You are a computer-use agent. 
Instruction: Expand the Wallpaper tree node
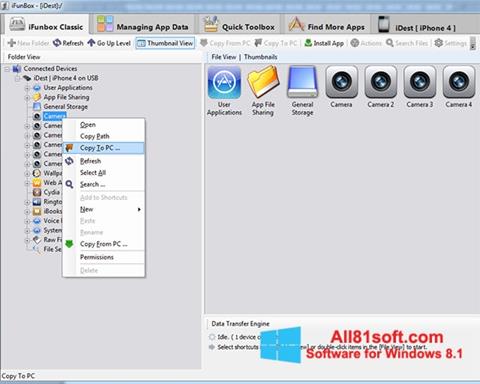point(27,173)
